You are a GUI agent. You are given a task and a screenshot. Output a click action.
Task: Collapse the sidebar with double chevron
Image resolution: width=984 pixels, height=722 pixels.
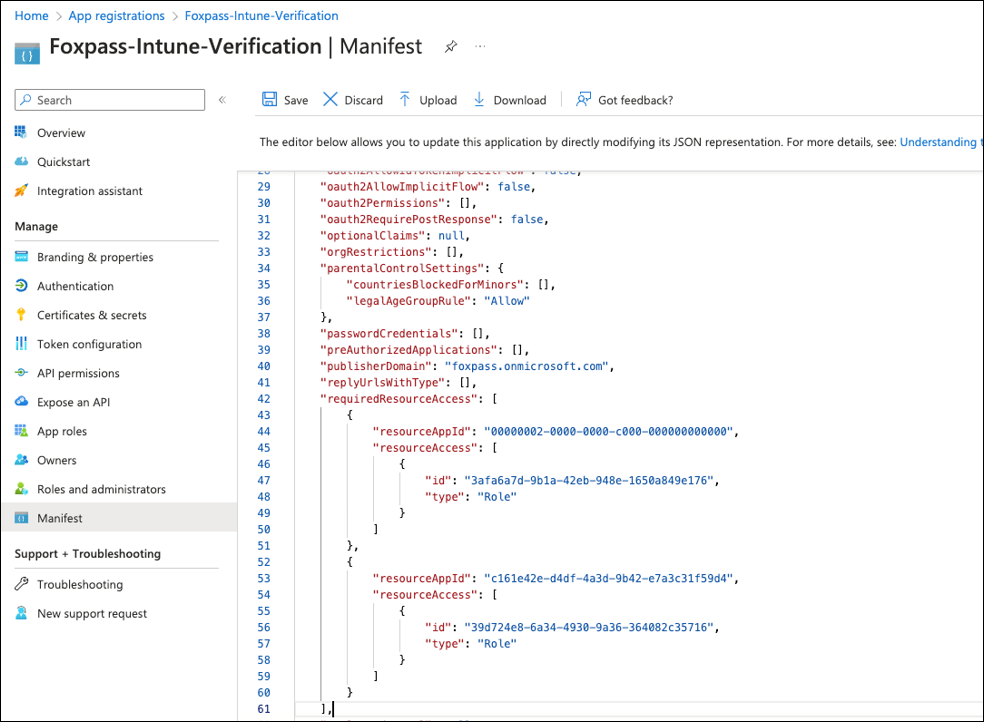[x=222, y=100]
